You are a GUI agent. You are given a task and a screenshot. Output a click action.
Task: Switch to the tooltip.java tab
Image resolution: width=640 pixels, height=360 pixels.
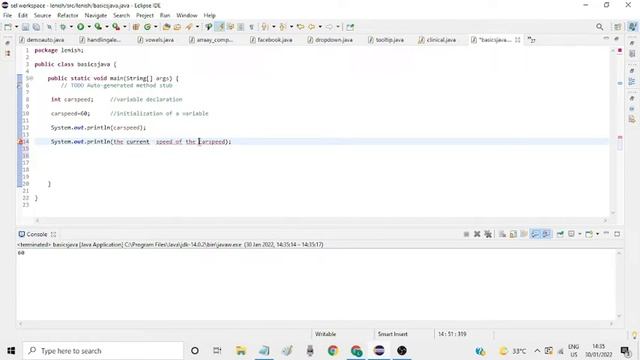tap(386, 40)
